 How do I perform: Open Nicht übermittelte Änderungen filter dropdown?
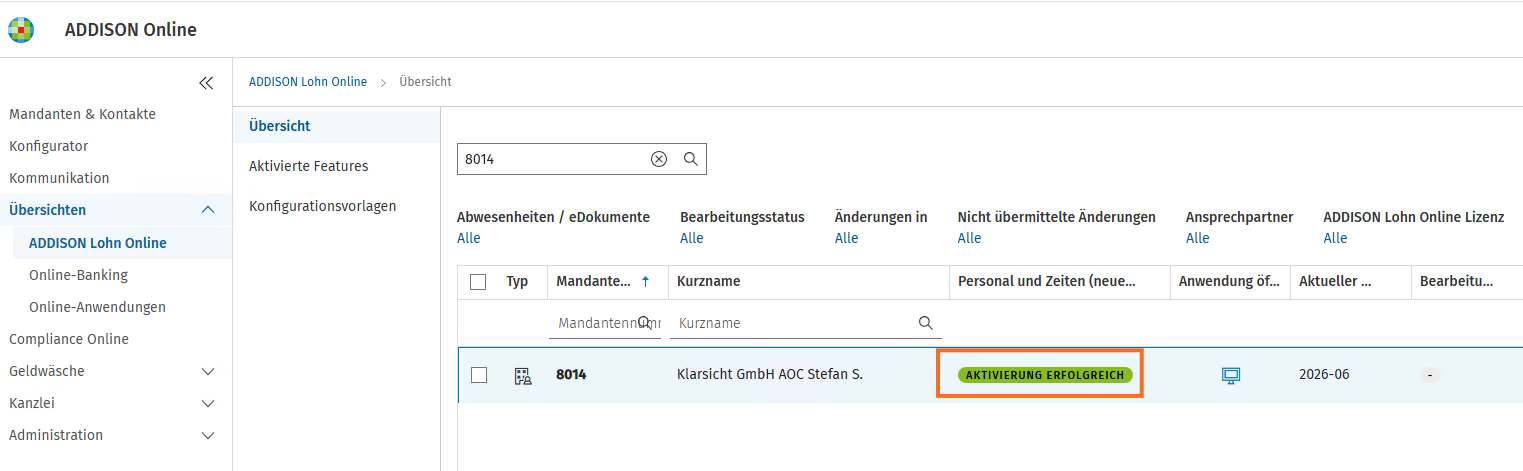[969, 238]
